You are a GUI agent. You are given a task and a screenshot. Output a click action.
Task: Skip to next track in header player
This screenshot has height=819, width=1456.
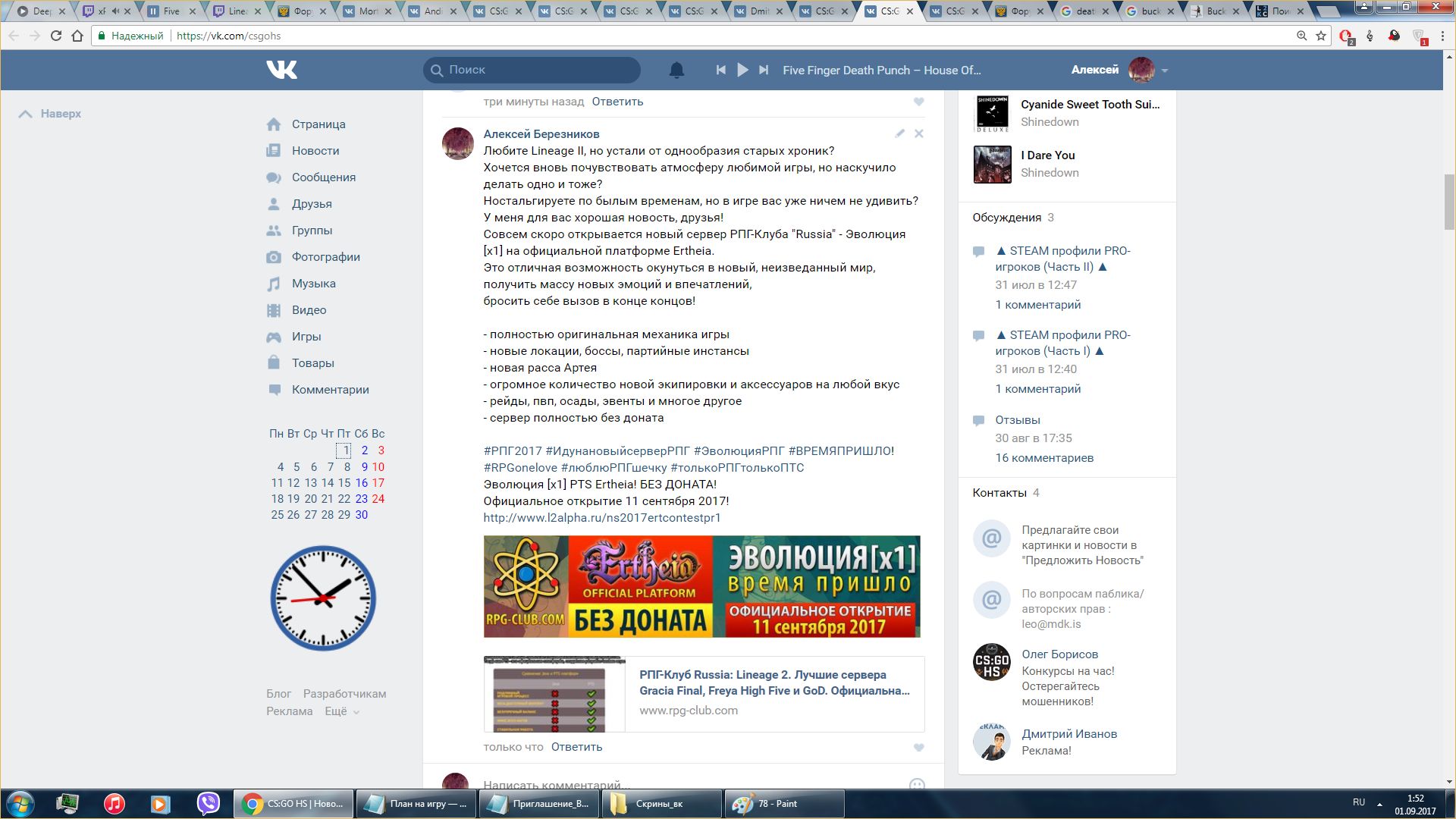click(764, 70)
